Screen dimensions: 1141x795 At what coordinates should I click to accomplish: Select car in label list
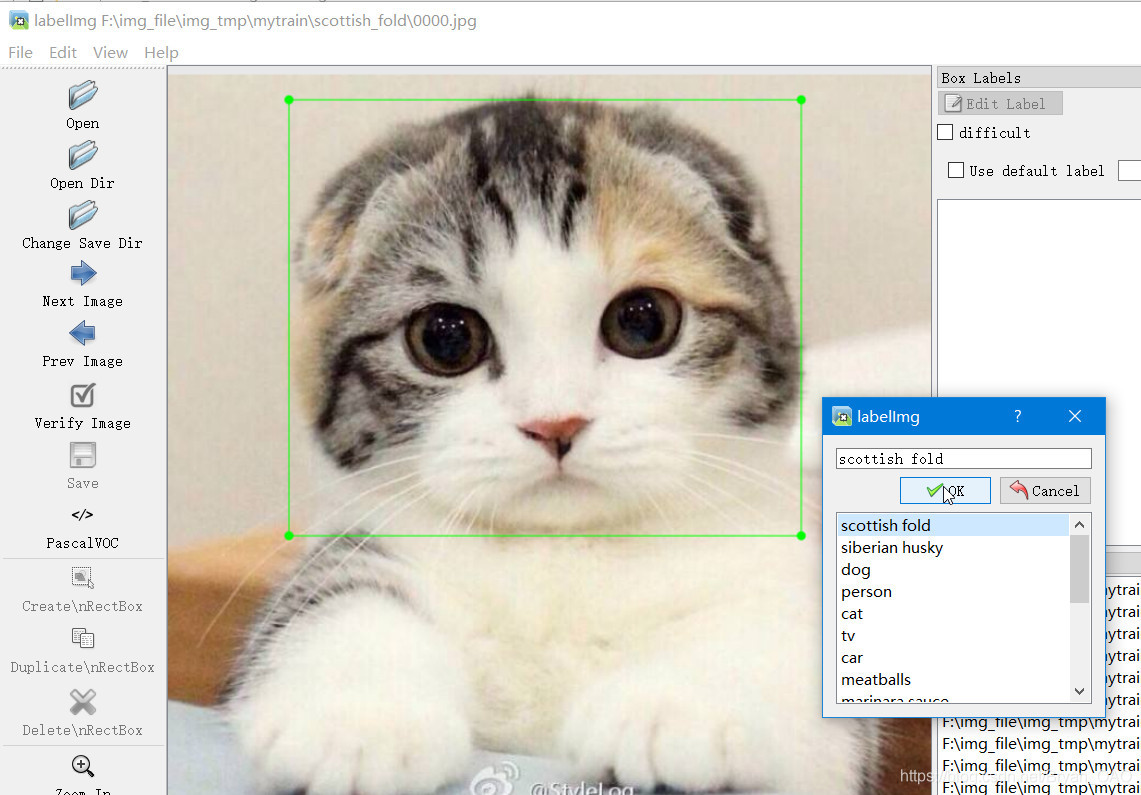953,658
